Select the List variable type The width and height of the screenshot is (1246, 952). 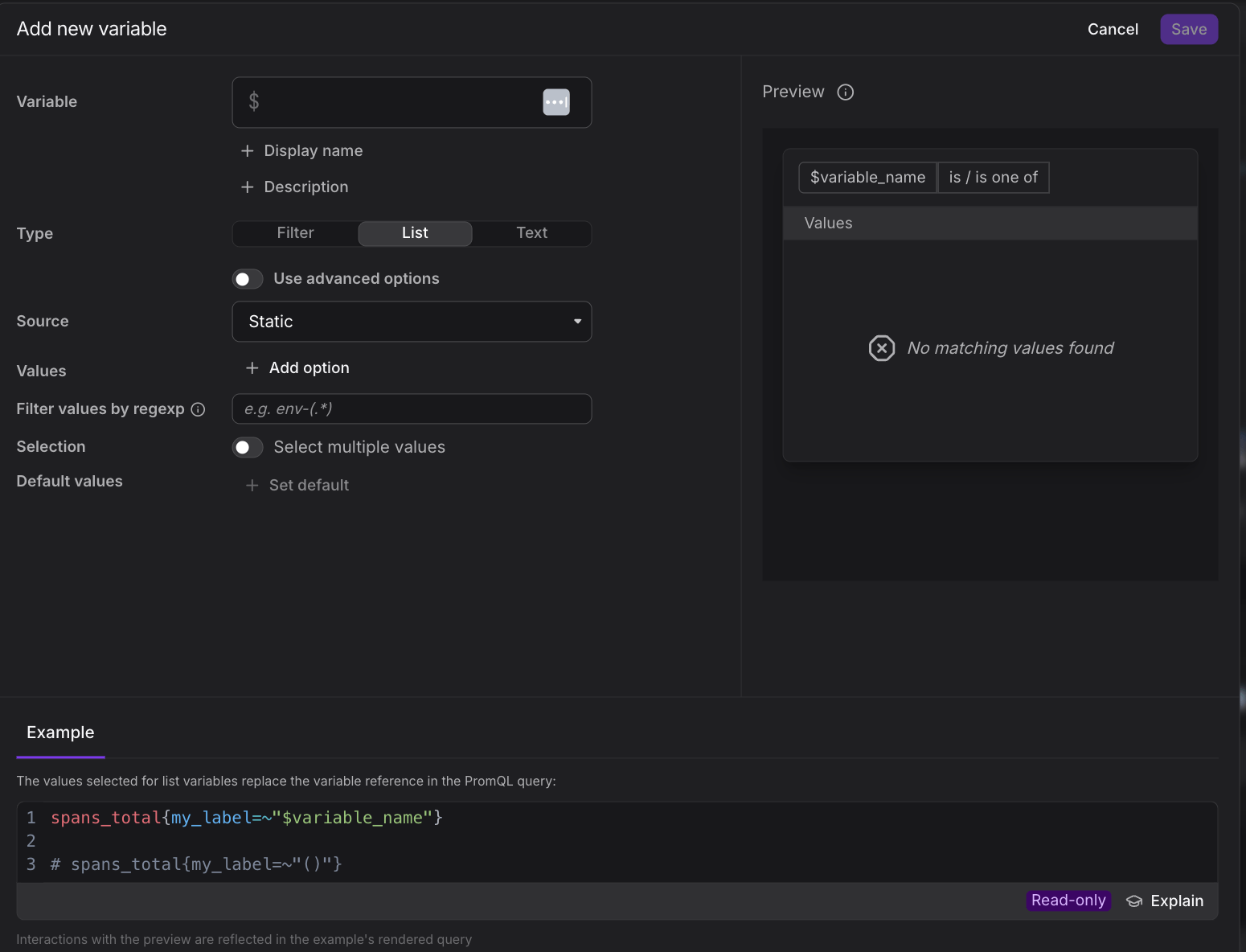tap(415, 233)
